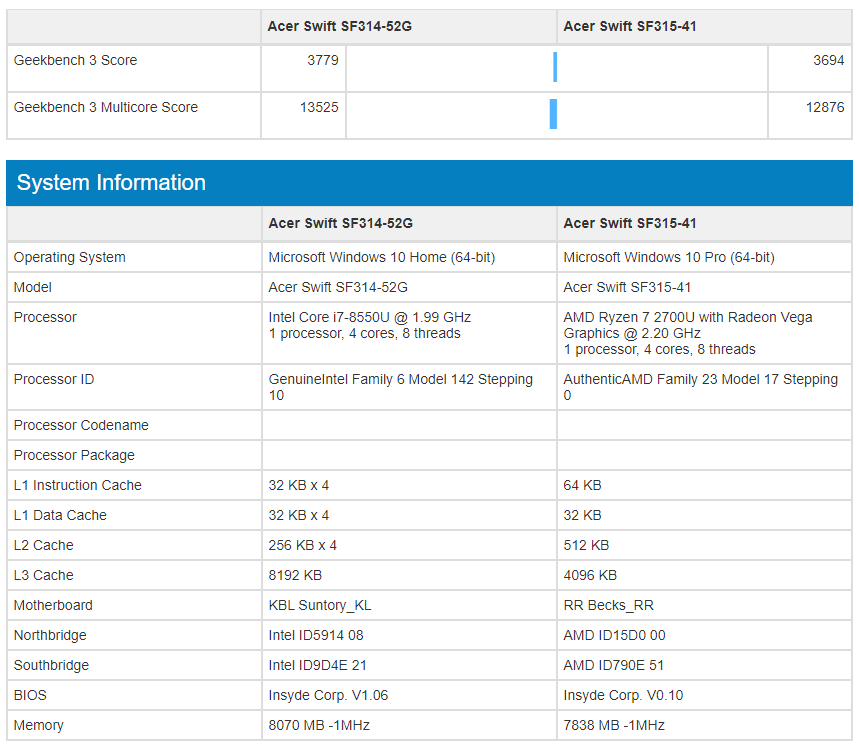859x746 pixels.
Task: Click the Motherboard row label
Action: pos(53,606)
